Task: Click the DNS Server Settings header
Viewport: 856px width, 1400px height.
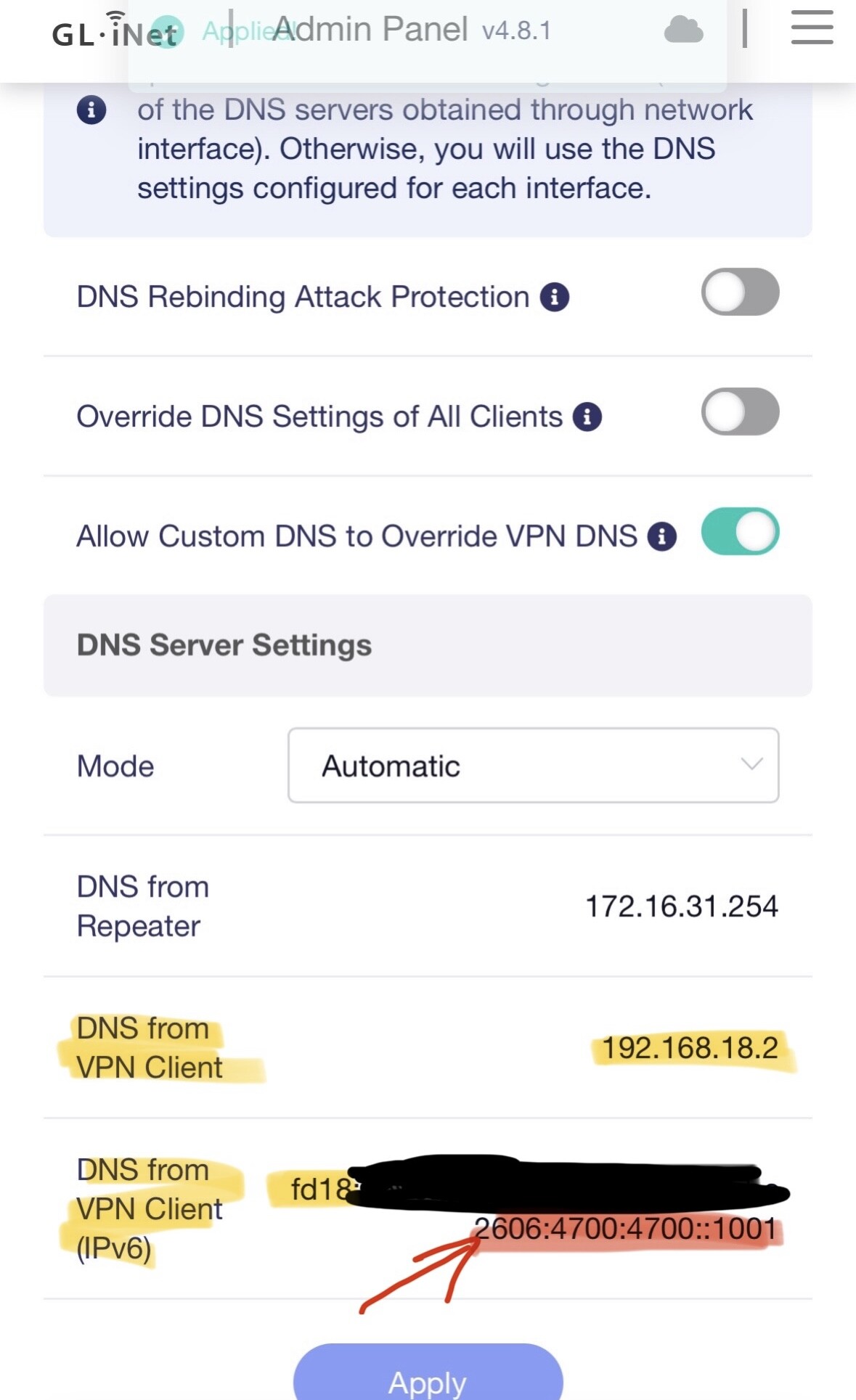Action: click(224, 645)
